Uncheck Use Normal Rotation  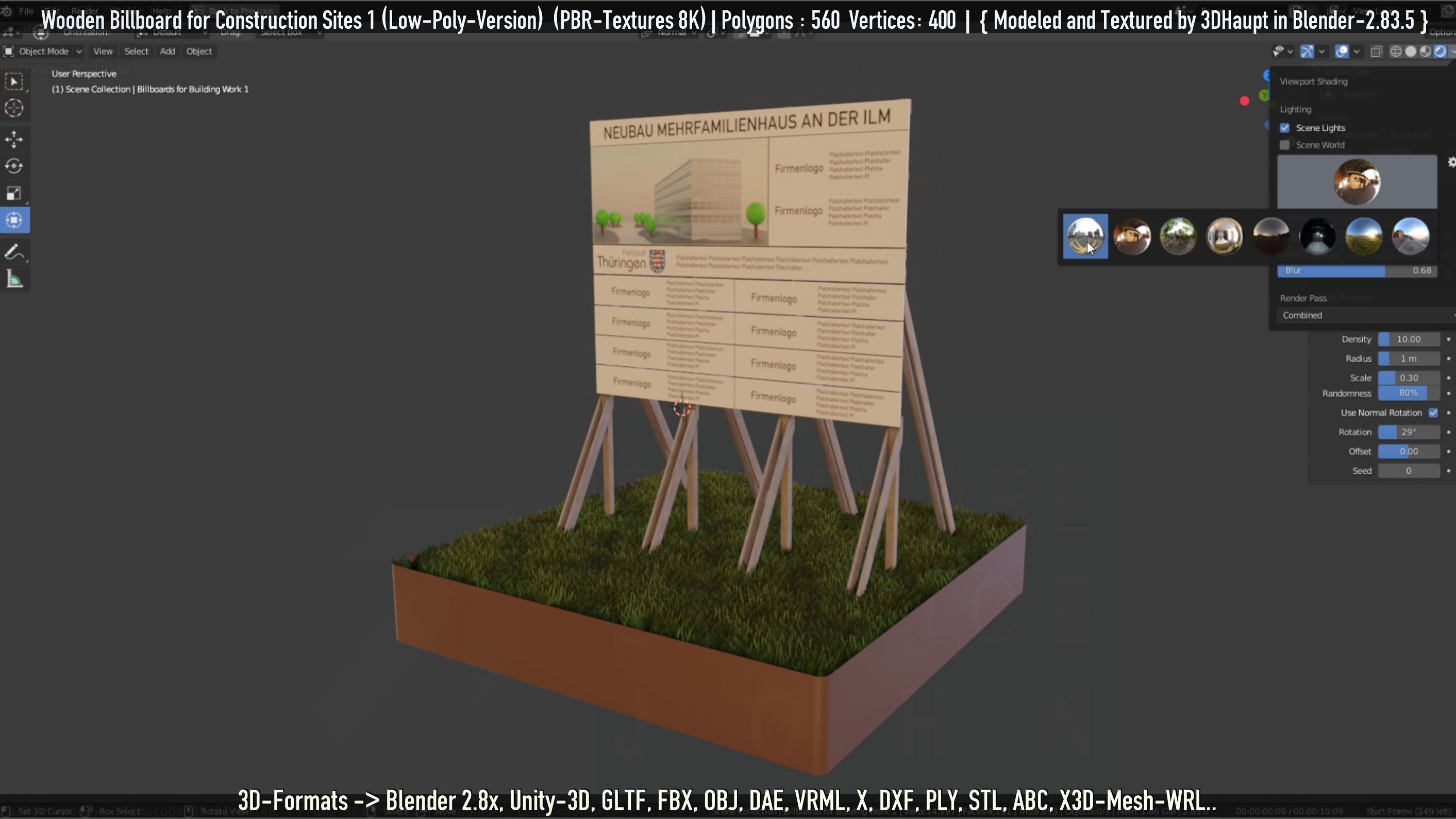[x=1433, y=413]
